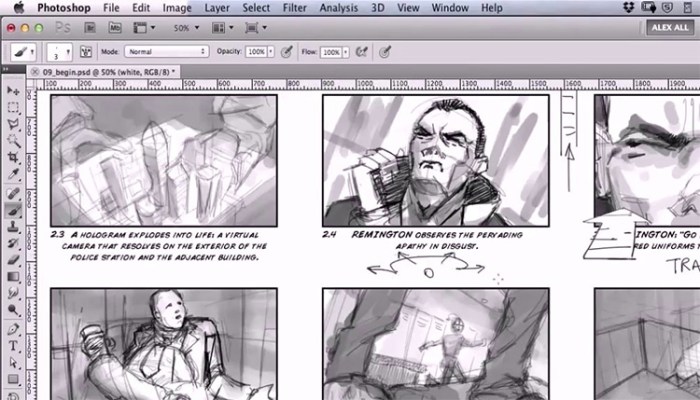Open the Layer menu
The width and height of the screenshot is (700, 400).
[x=217, y=8]
